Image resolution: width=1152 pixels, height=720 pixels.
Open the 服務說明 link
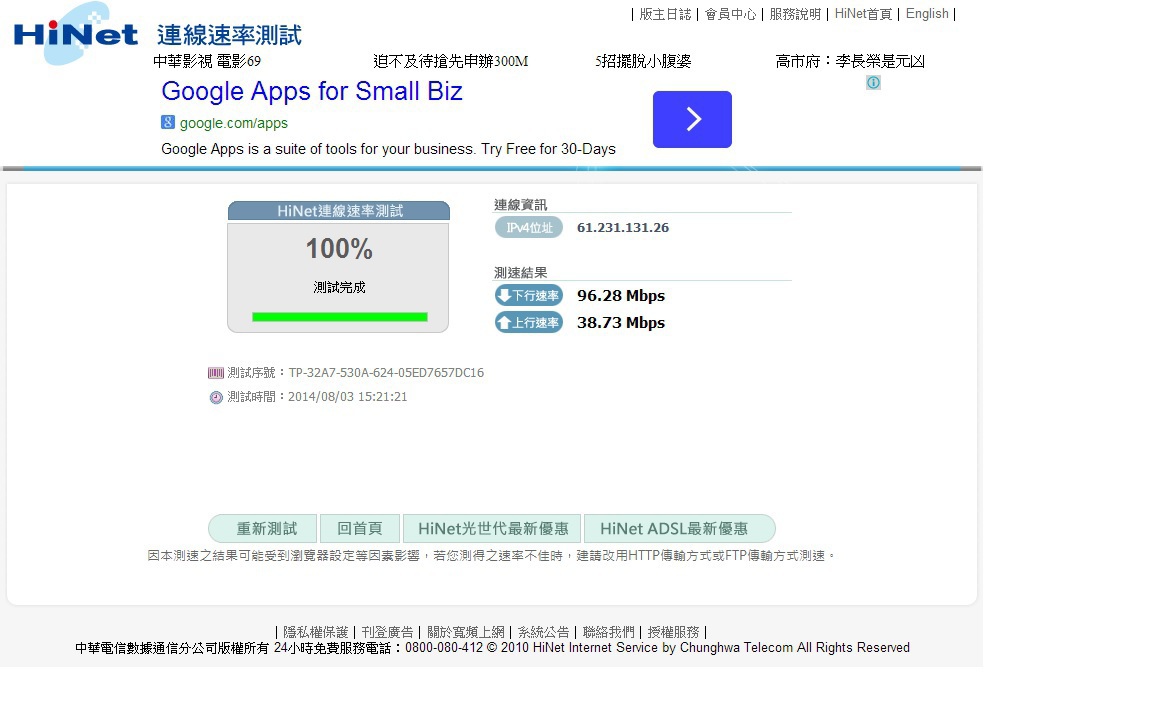pyautogui.click(x=795, y=14)
